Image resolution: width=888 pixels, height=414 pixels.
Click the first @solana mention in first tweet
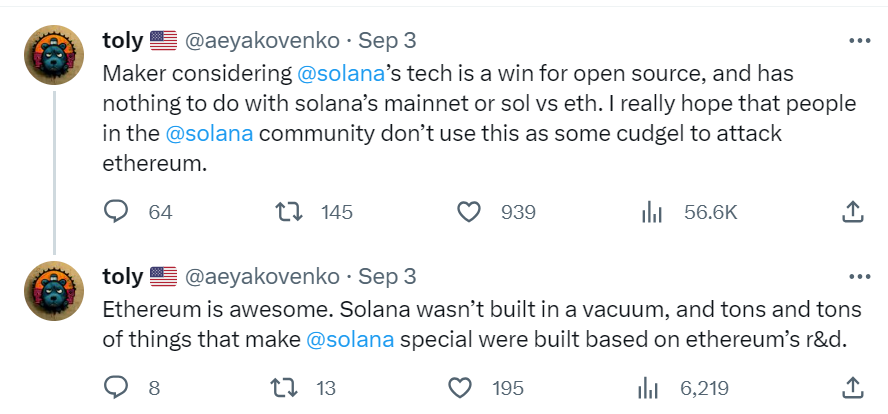tap(335, 75)
